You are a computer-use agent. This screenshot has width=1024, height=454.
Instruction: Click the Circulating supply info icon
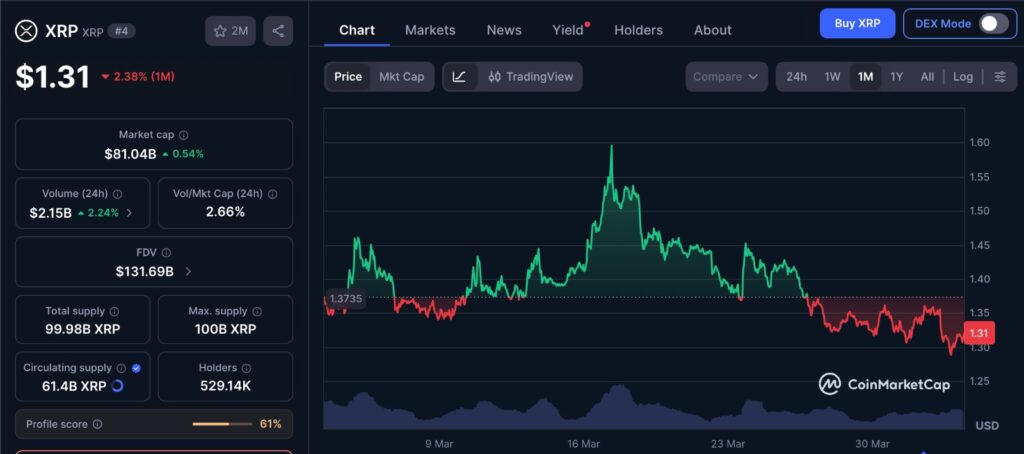pos(121,368)
